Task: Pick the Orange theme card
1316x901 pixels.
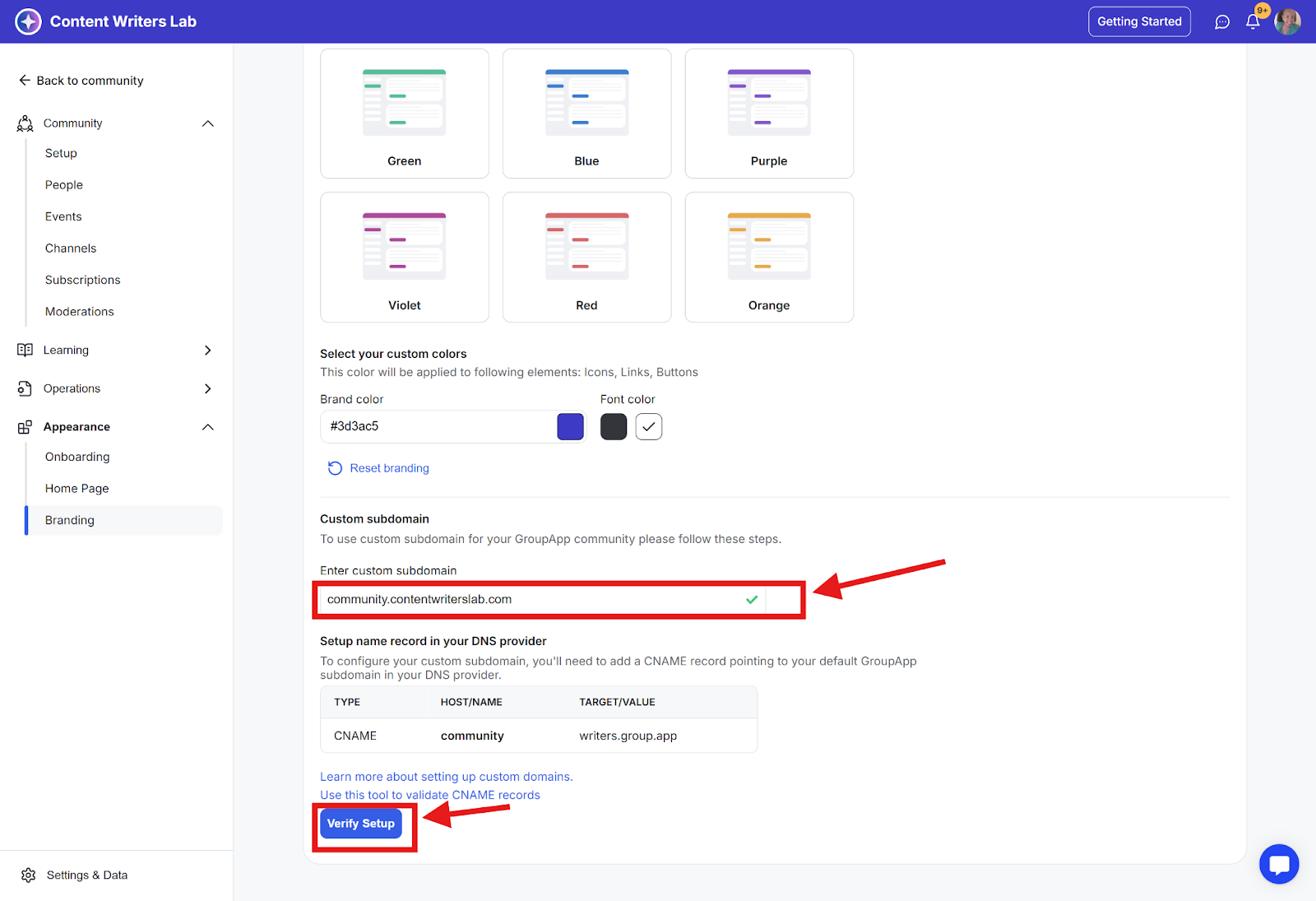Action: point(769,258)
